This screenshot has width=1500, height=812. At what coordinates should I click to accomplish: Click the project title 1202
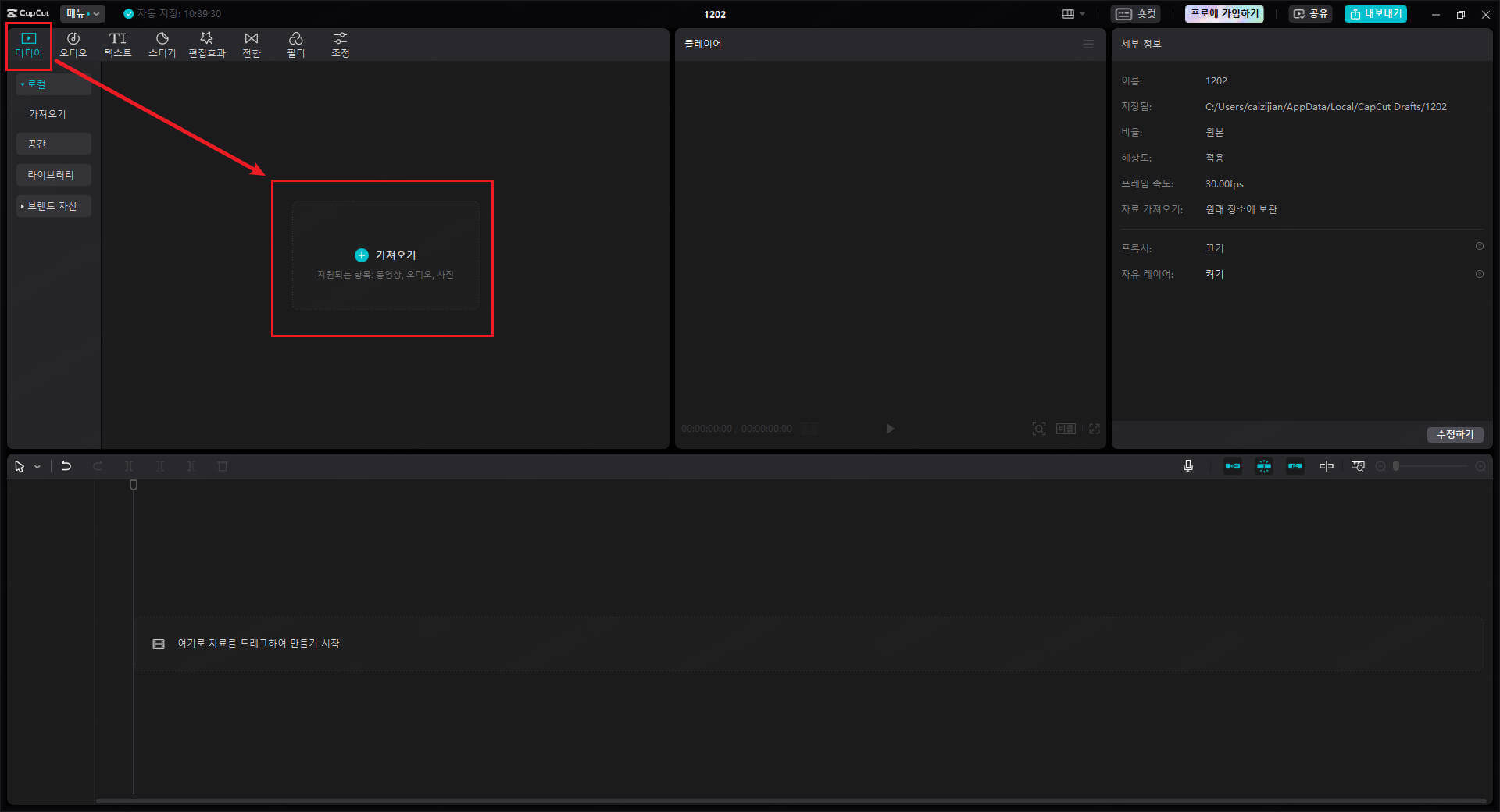click(x=715, y=14)
